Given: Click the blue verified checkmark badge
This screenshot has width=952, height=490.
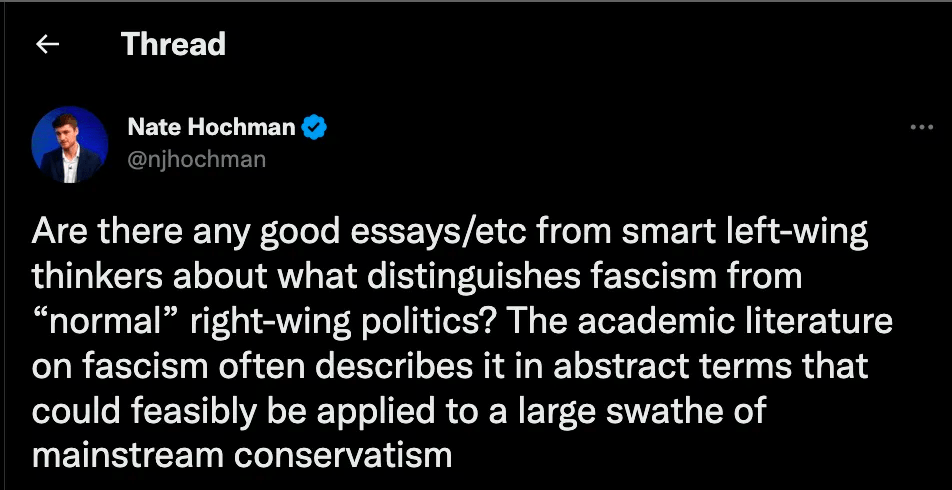Looking at the screenshot, I should (x=315, y=127).
